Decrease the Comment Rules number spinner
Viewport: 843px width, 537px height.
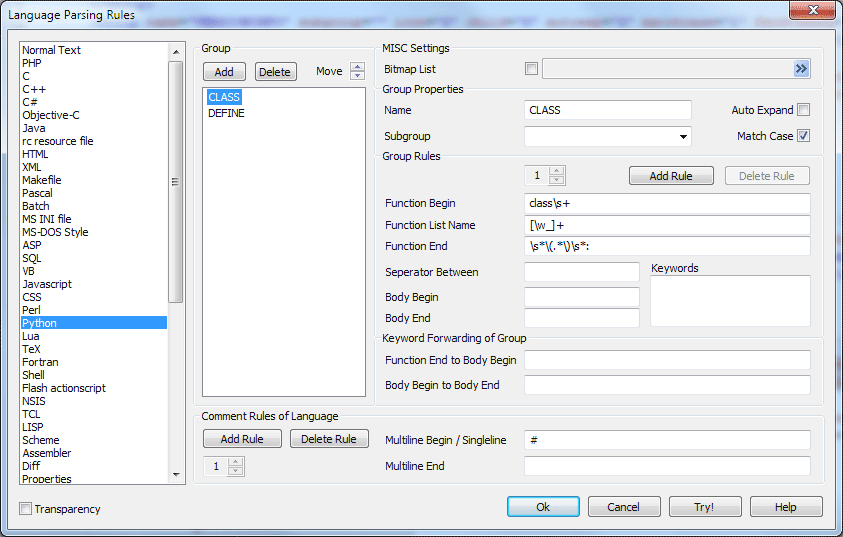coord(236,471)
